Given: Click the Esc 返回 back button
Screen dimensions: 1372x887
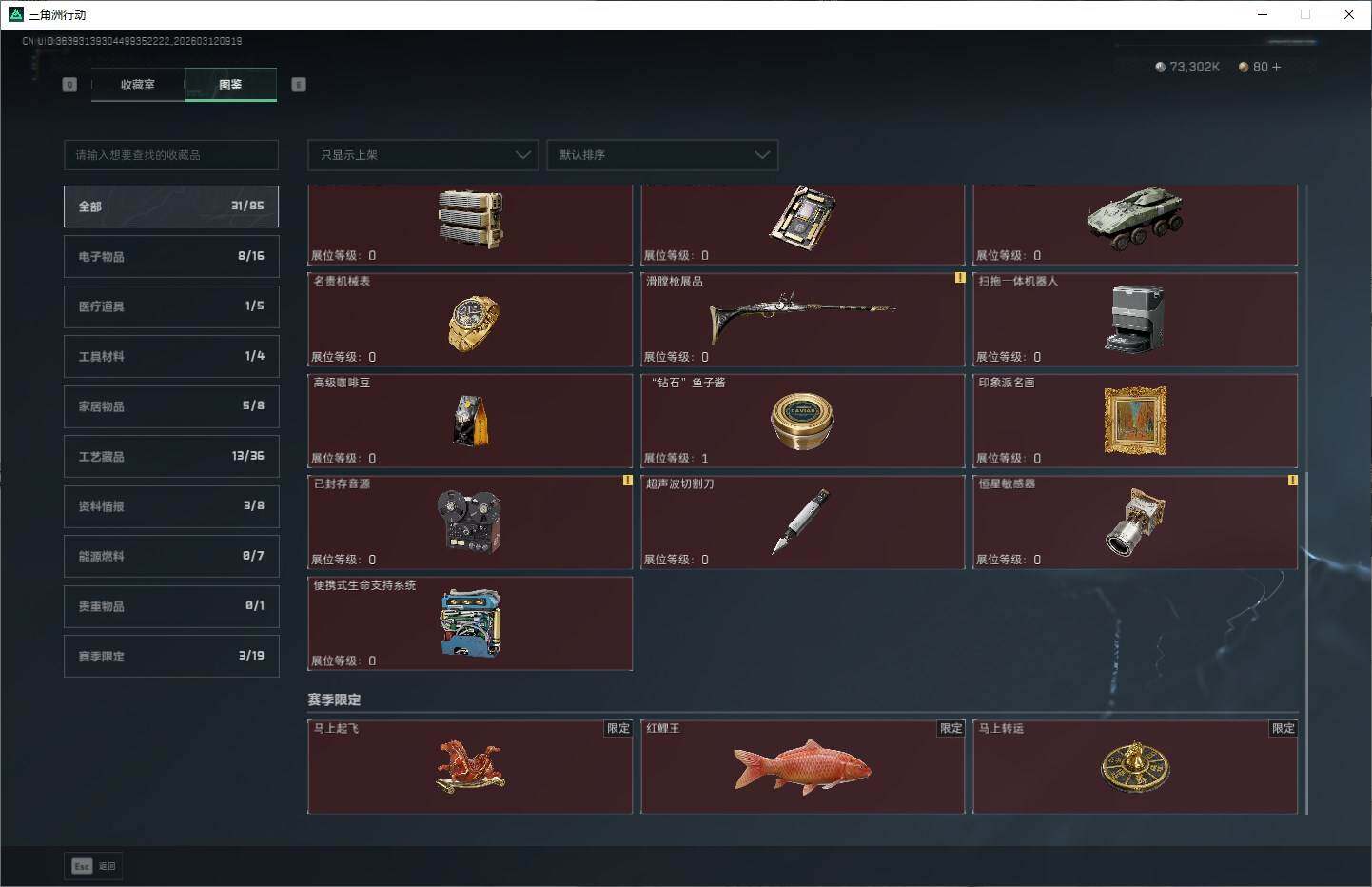Looking at the screenshot, I should tap(93, 866).
